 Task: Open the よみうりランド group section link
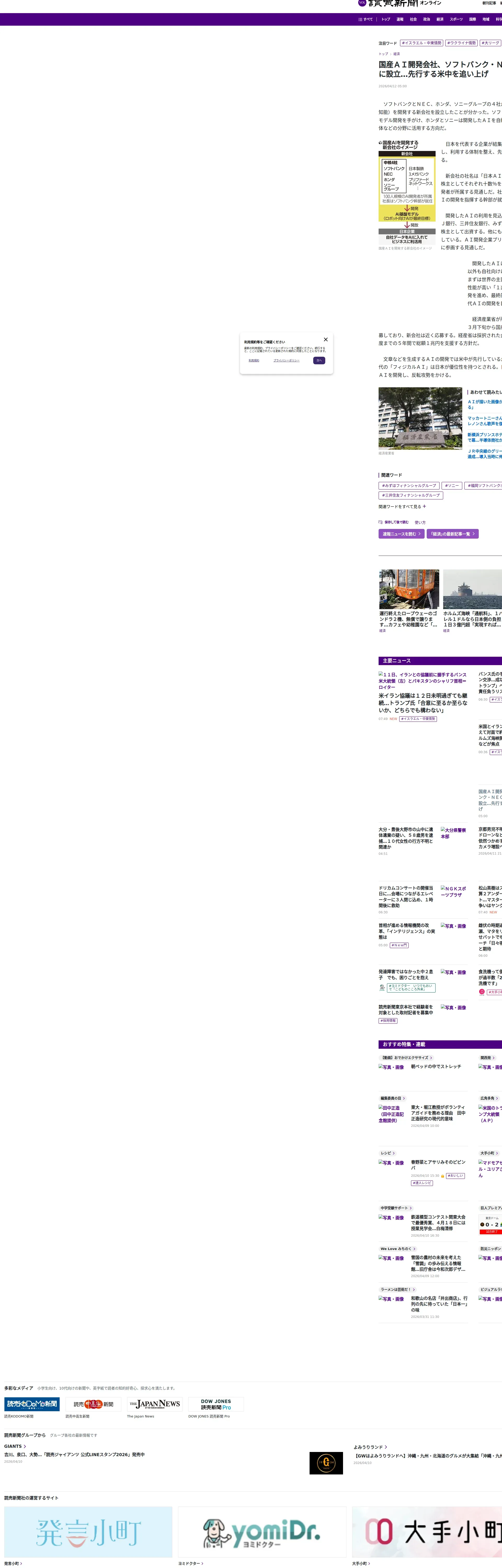click(x=370, y=1447)
